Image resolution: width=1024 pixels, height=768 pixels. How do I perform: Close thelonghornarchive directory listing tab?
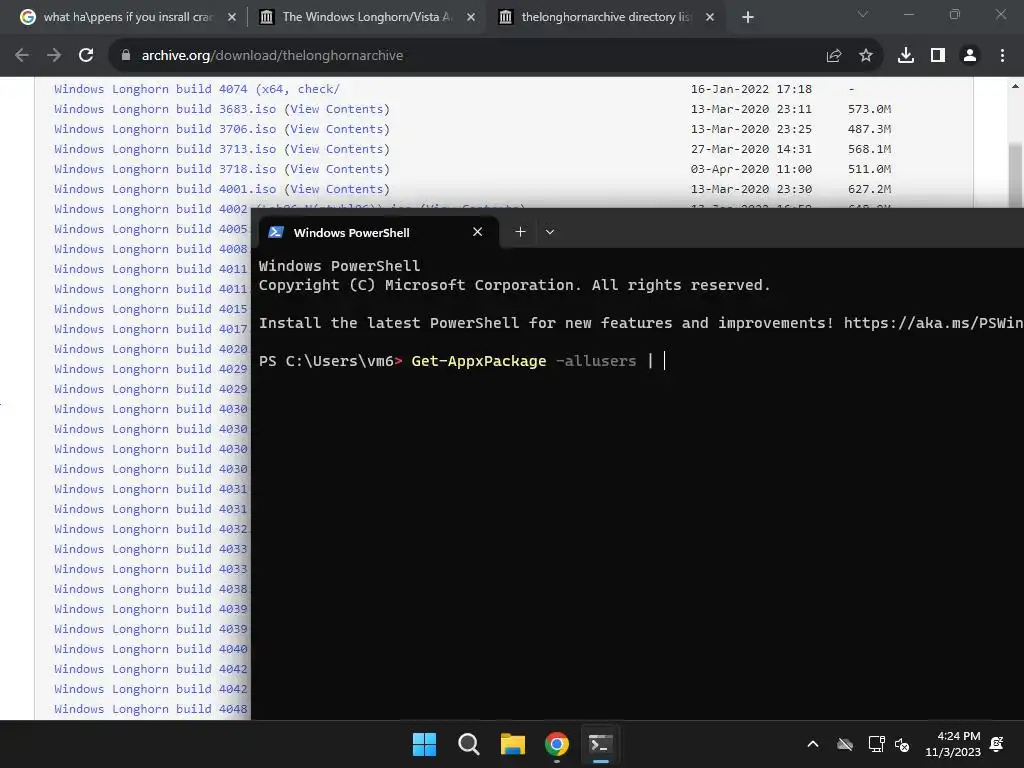click(710, 18)
